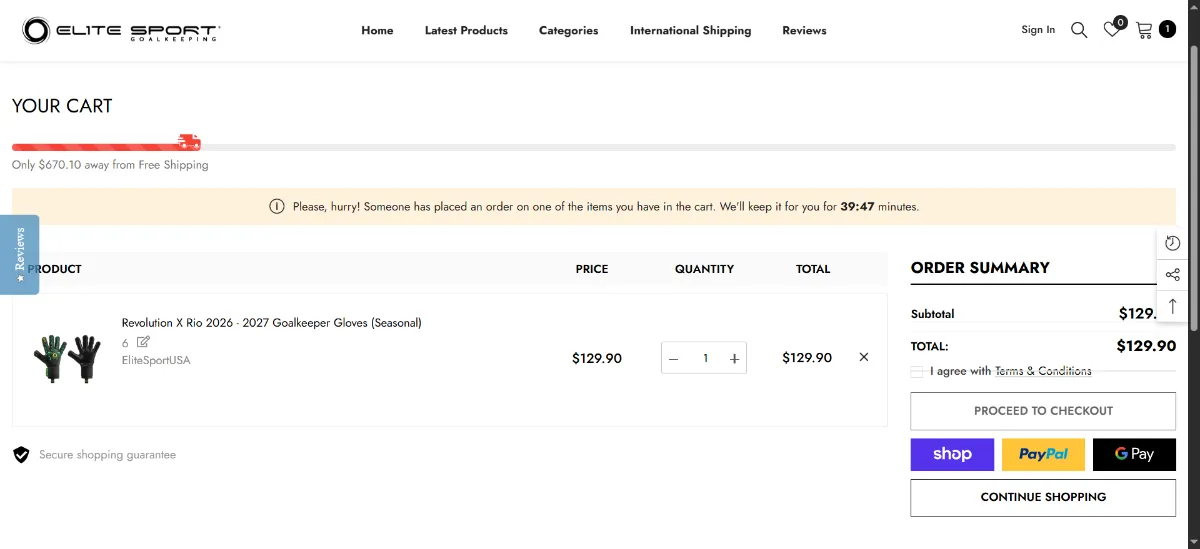Screen dimensions: 1200x549
Task: Click the TOTAL: label in order summary
Action: pos(929,347)
